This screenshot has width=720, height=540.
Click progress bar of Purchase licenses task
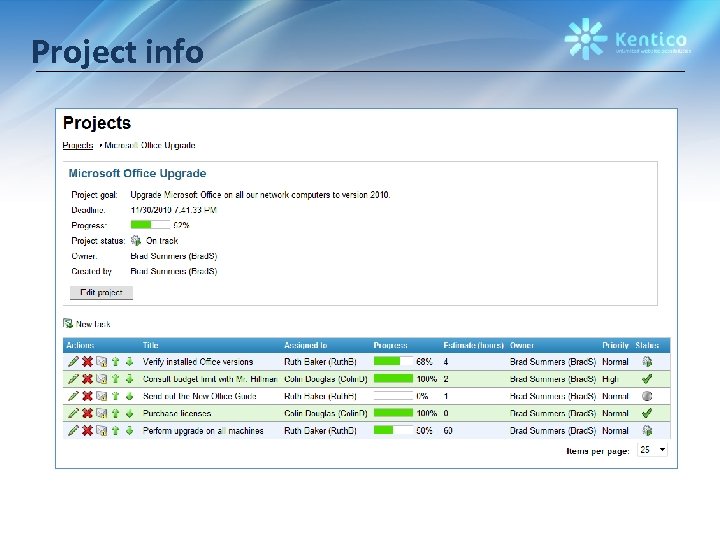[393, 413]
